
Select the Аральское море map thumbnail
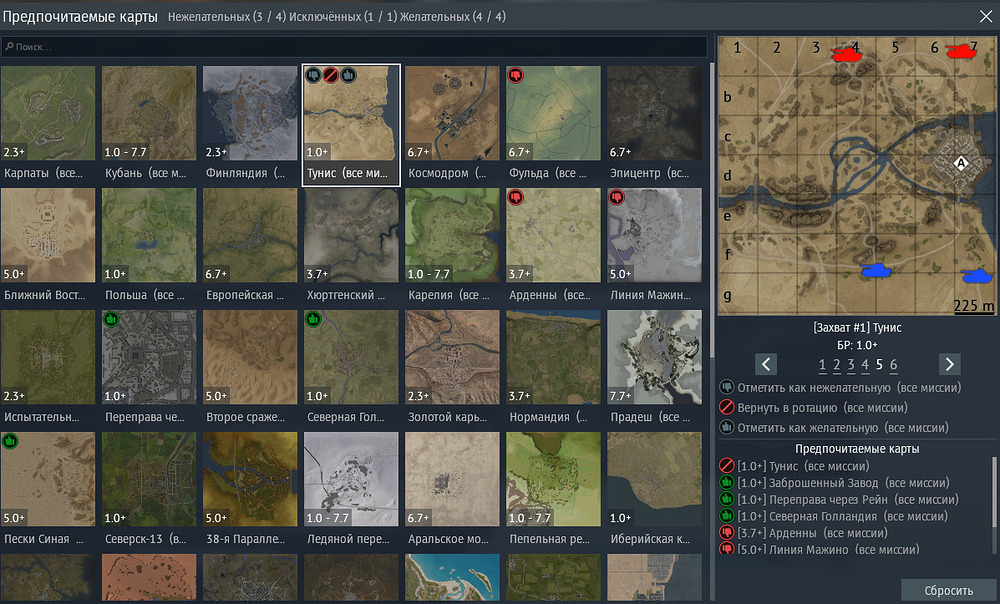[x=452, y=479]
